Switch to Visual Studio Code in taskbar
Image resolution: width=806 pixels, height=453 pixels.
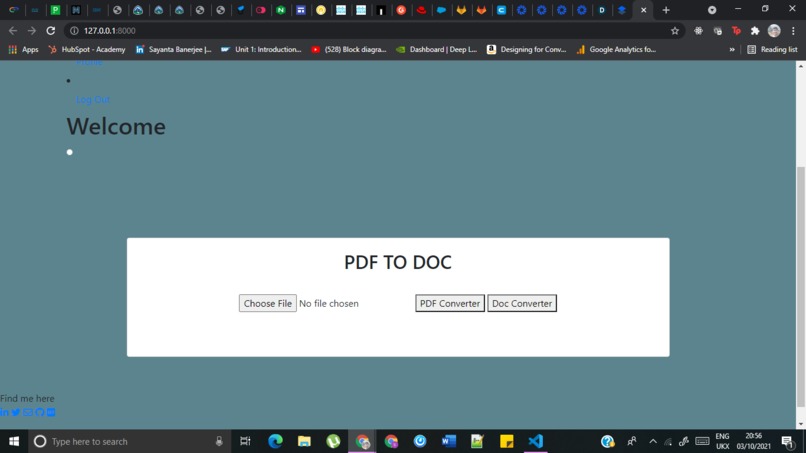[x=535, y=441]
